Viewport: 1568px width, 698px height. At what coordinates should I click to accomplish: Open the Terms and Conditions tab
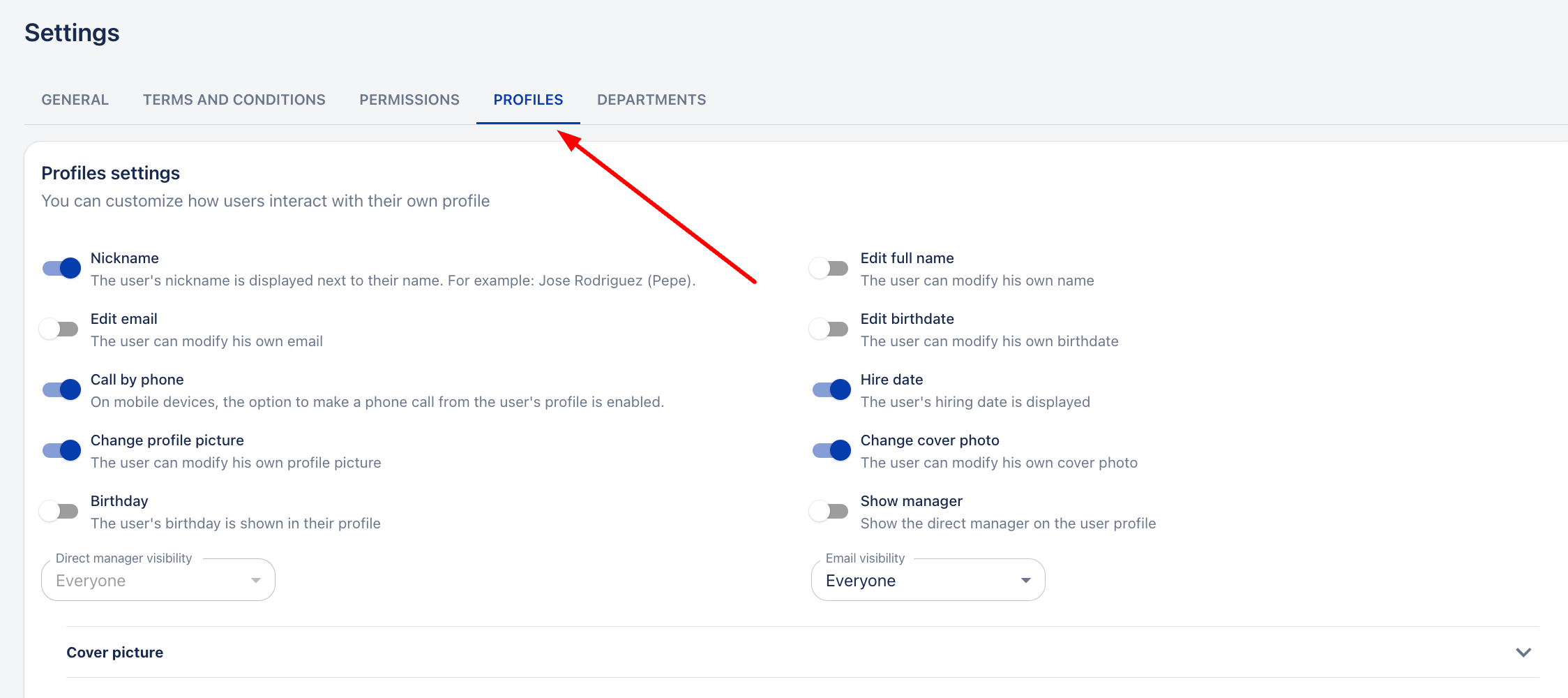click(x=234, y=99)
